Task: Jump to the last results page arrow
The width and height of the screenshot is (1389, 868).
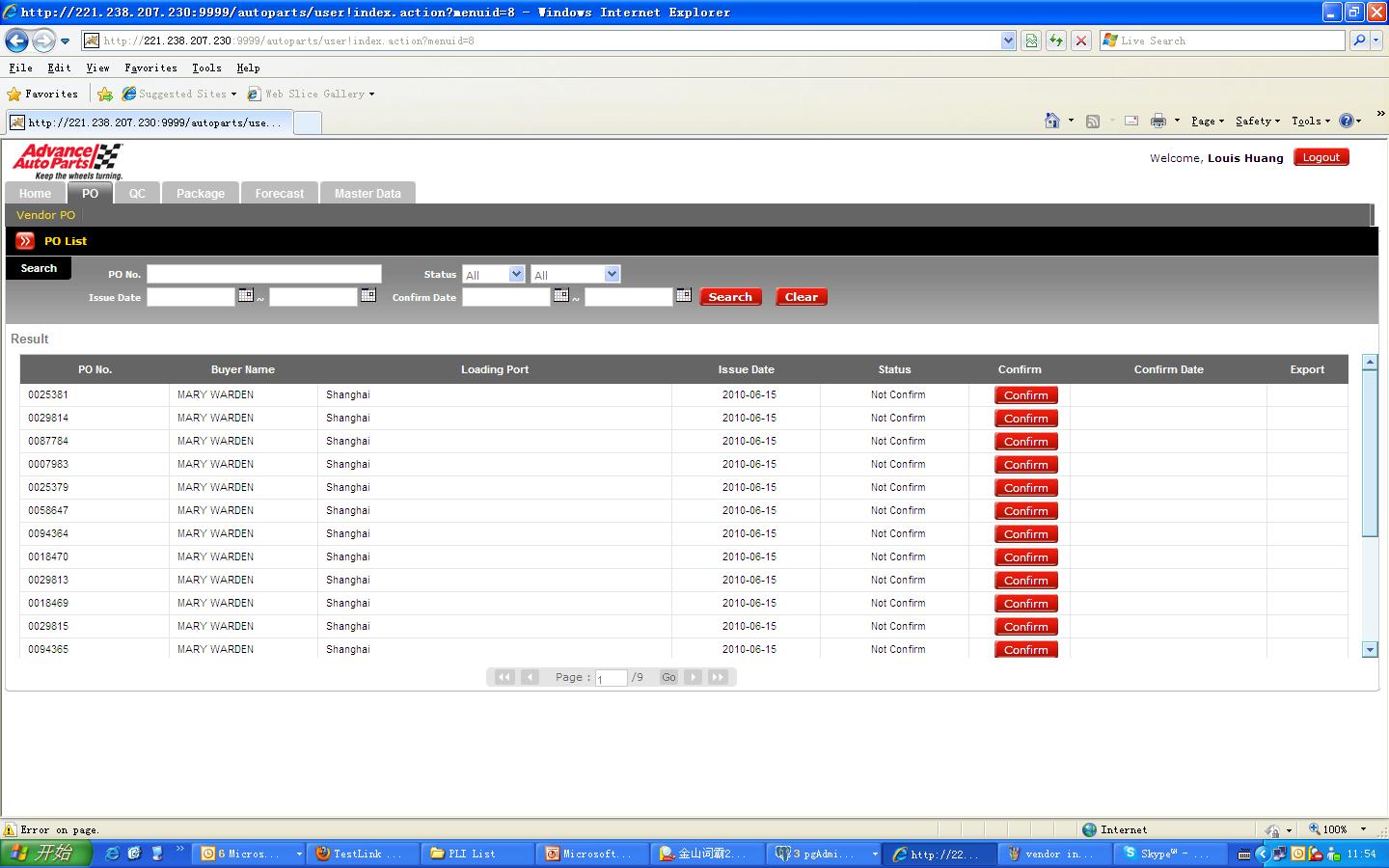Action: [x=717, y=677]
